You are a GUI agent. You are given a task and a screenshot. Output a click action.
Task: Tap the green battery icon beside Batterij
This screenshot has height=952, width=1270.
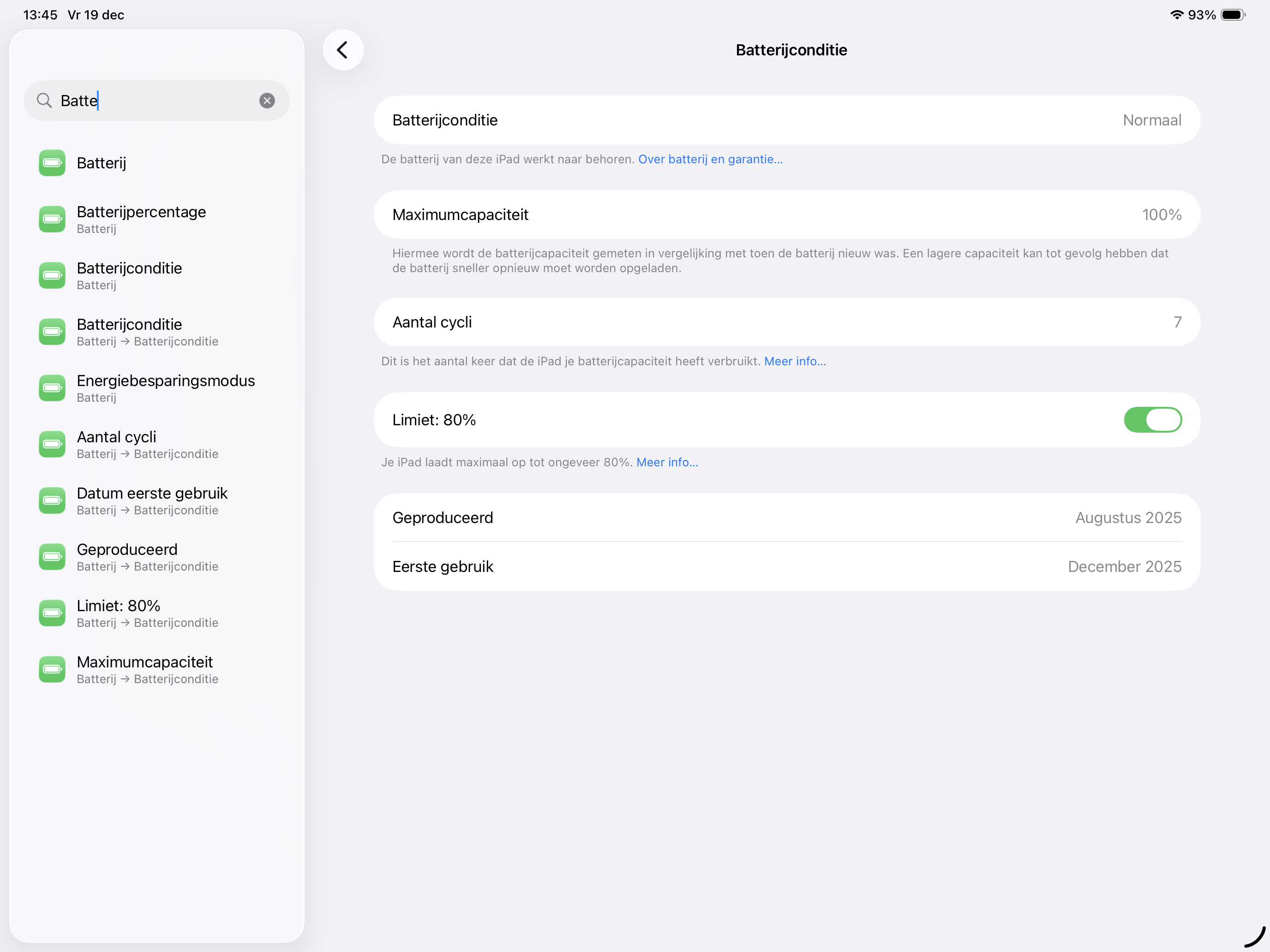point(52,163)
